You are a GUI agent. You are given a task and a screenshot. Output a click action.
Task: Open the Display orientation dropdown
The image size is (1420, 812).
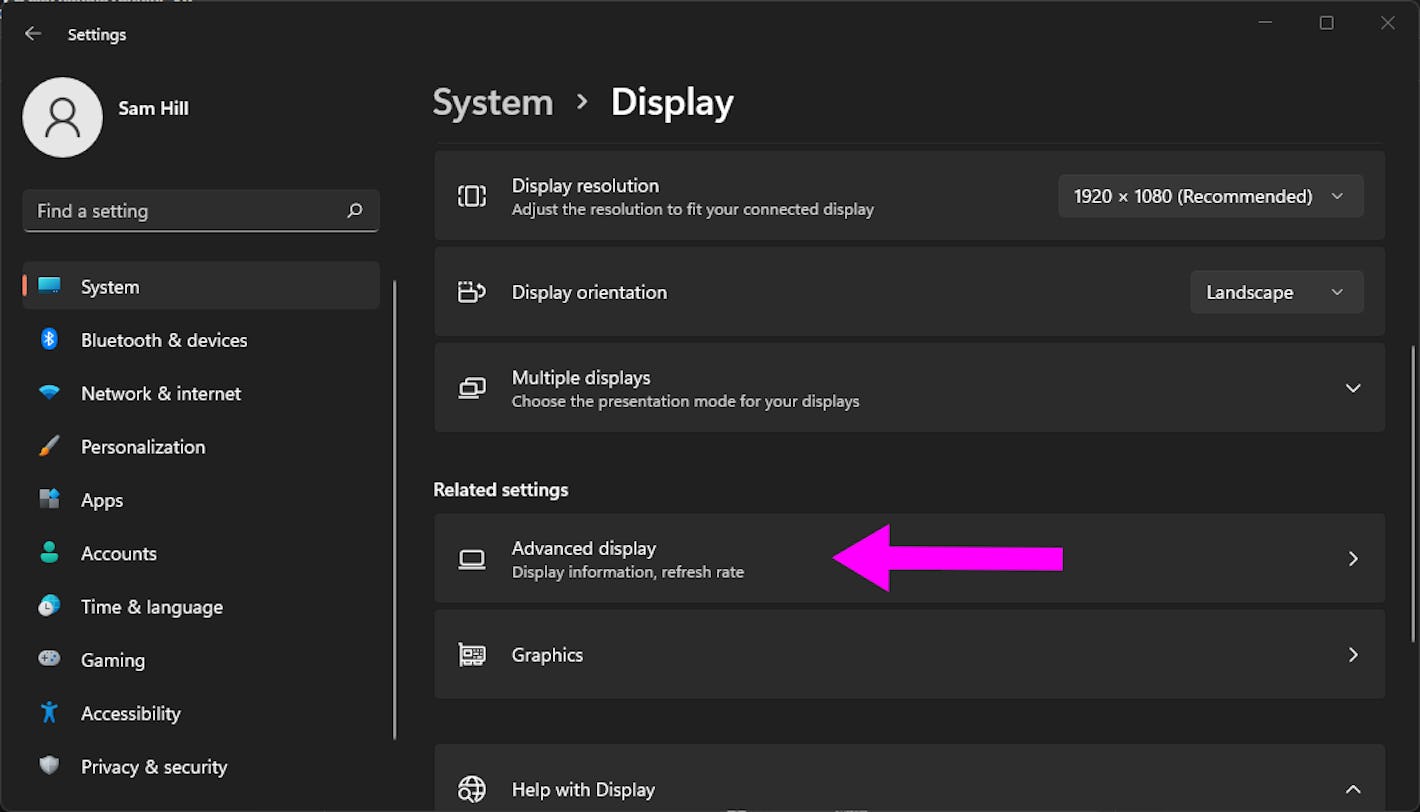coord(1276,292)
